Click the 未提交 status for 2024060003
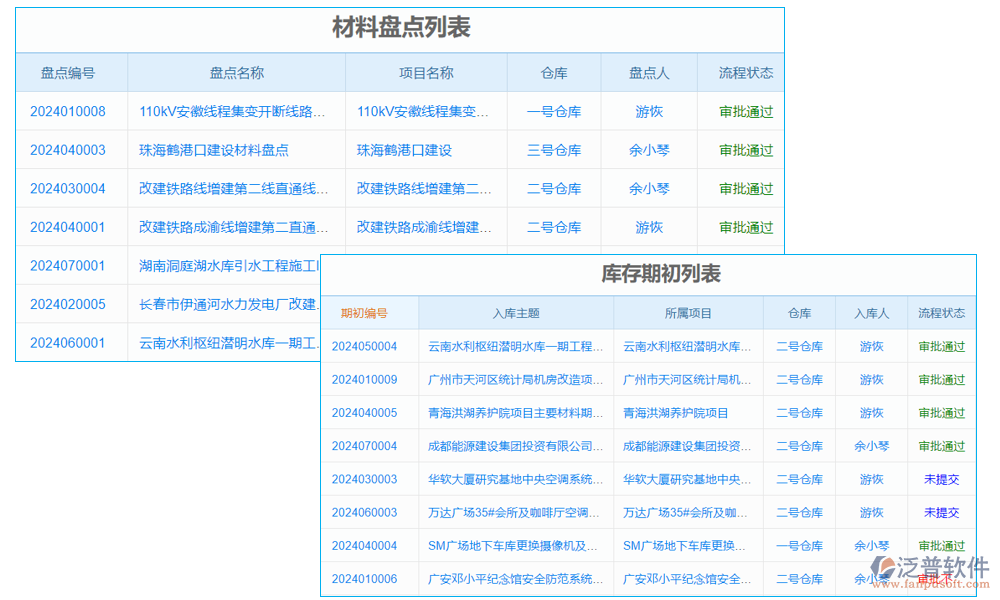This screenshot has width=1000, height=600. coord(942,512)
